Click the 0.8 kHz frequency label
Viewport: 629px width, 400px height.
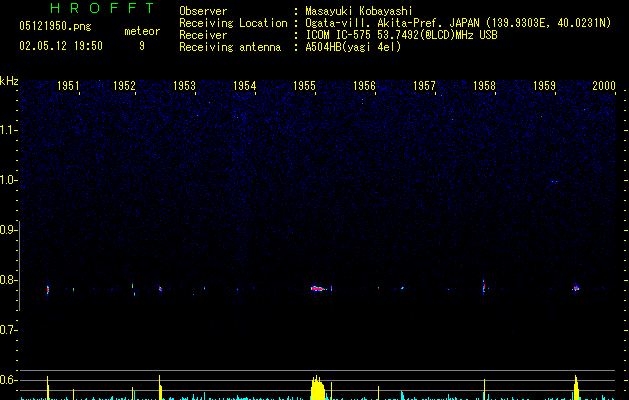point(8,280)
